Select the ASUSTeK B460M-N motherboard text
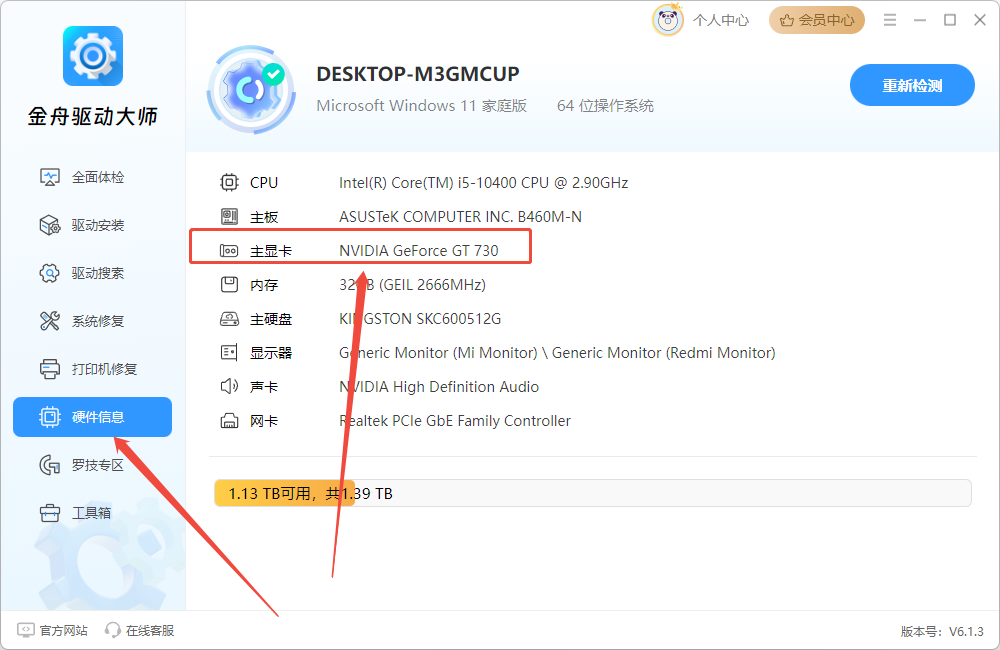The width and height of the screenshot is (1000, 650). pos(460,217)
